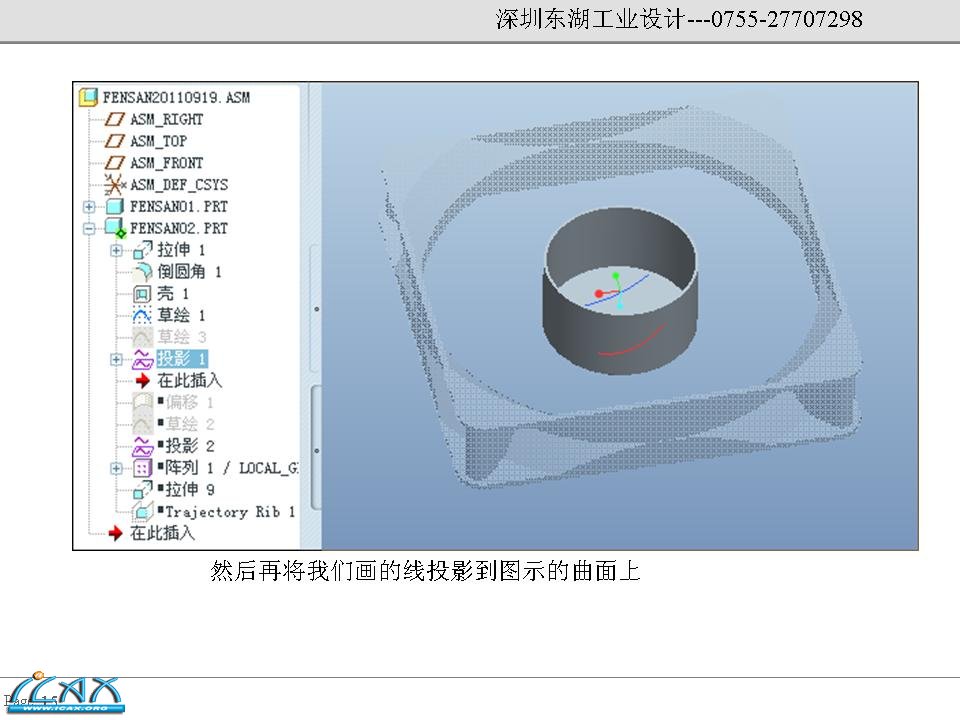
Task: Select the ASM_TOP datum plane icon
Action: coord(114,141)
